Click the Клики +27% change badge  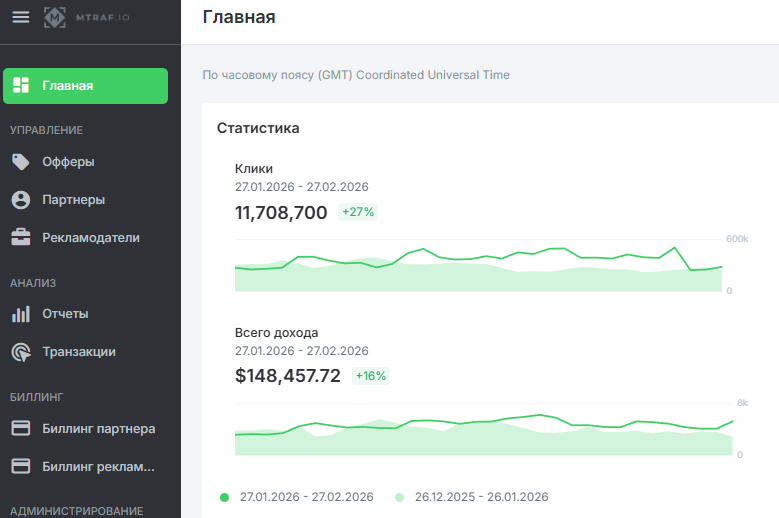pos(358,212)
